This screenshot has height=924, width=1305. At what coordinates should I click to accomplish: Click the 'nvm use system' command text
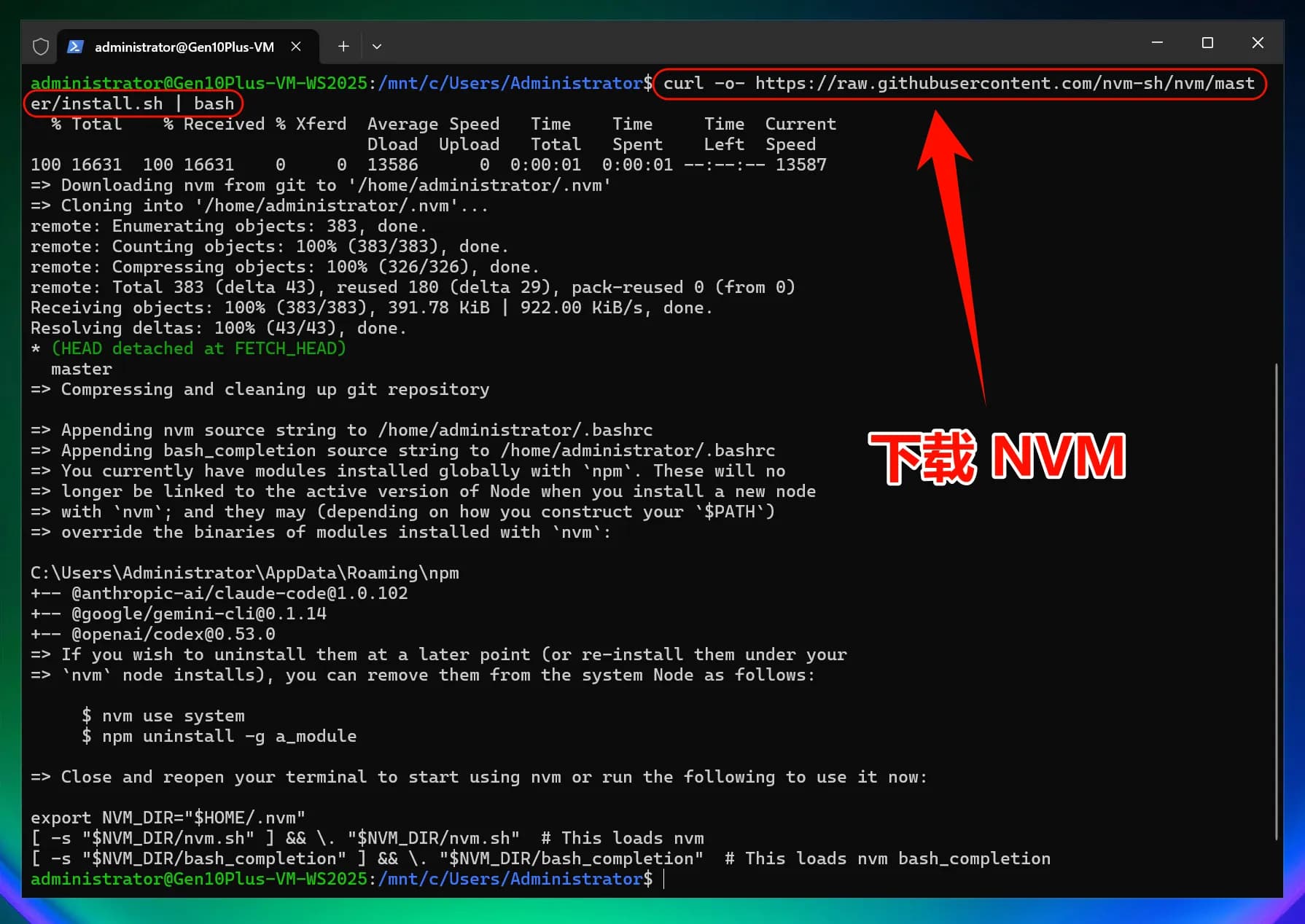pos(173,716)
